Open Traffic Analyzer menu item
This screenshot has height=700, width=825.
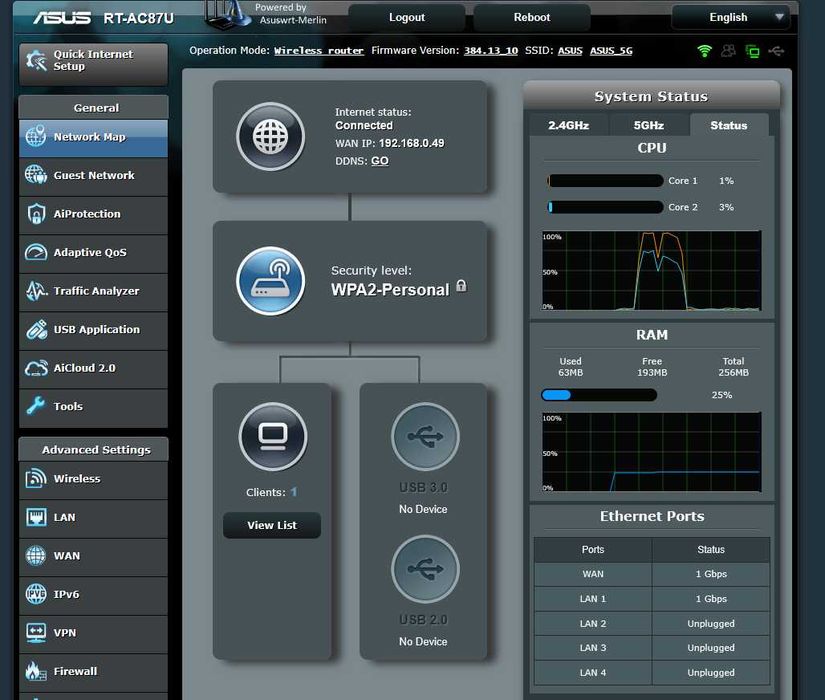click(x=94, y=291)
